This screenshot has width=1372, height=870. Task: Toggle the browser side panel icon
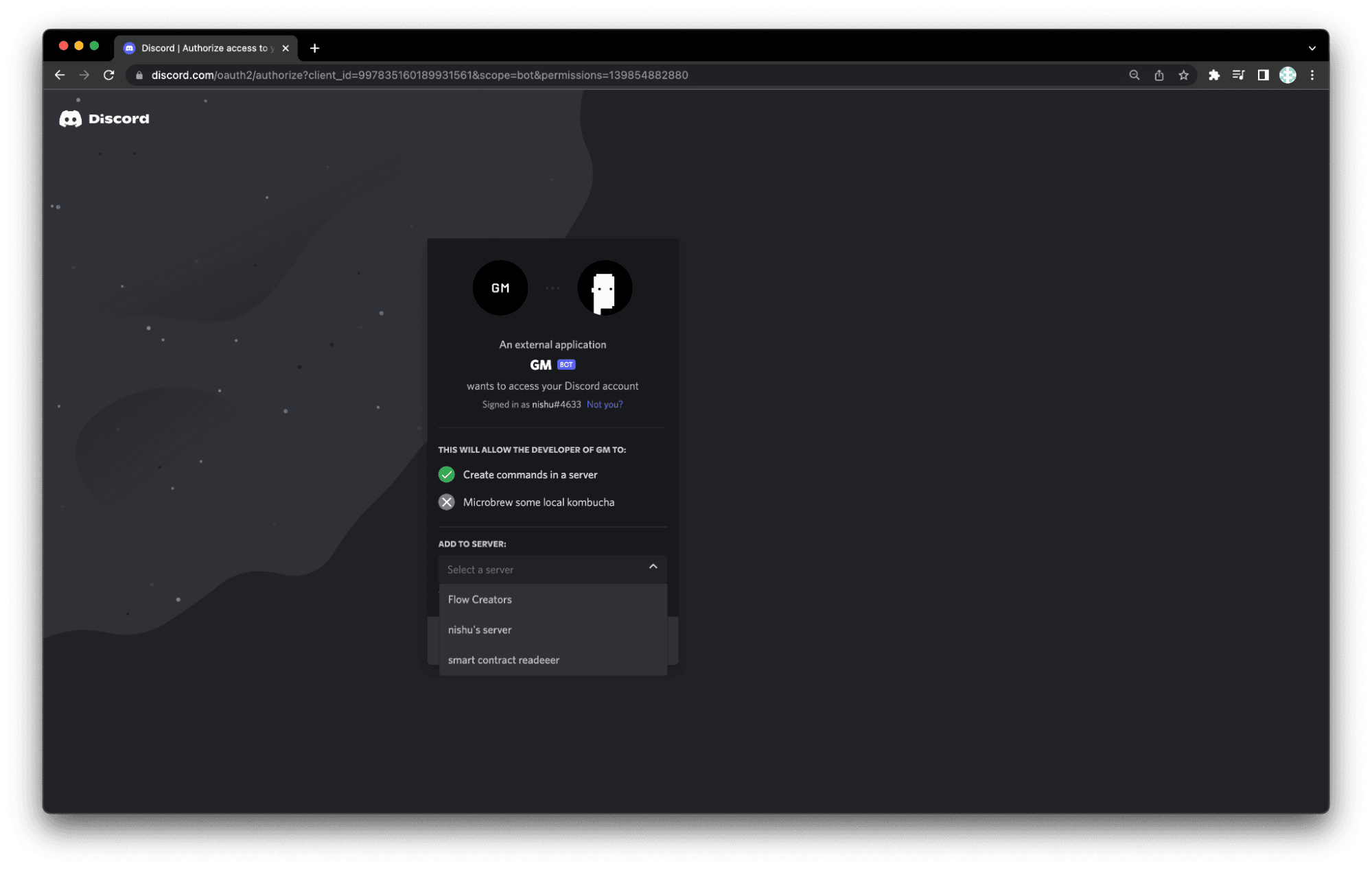1263,75
